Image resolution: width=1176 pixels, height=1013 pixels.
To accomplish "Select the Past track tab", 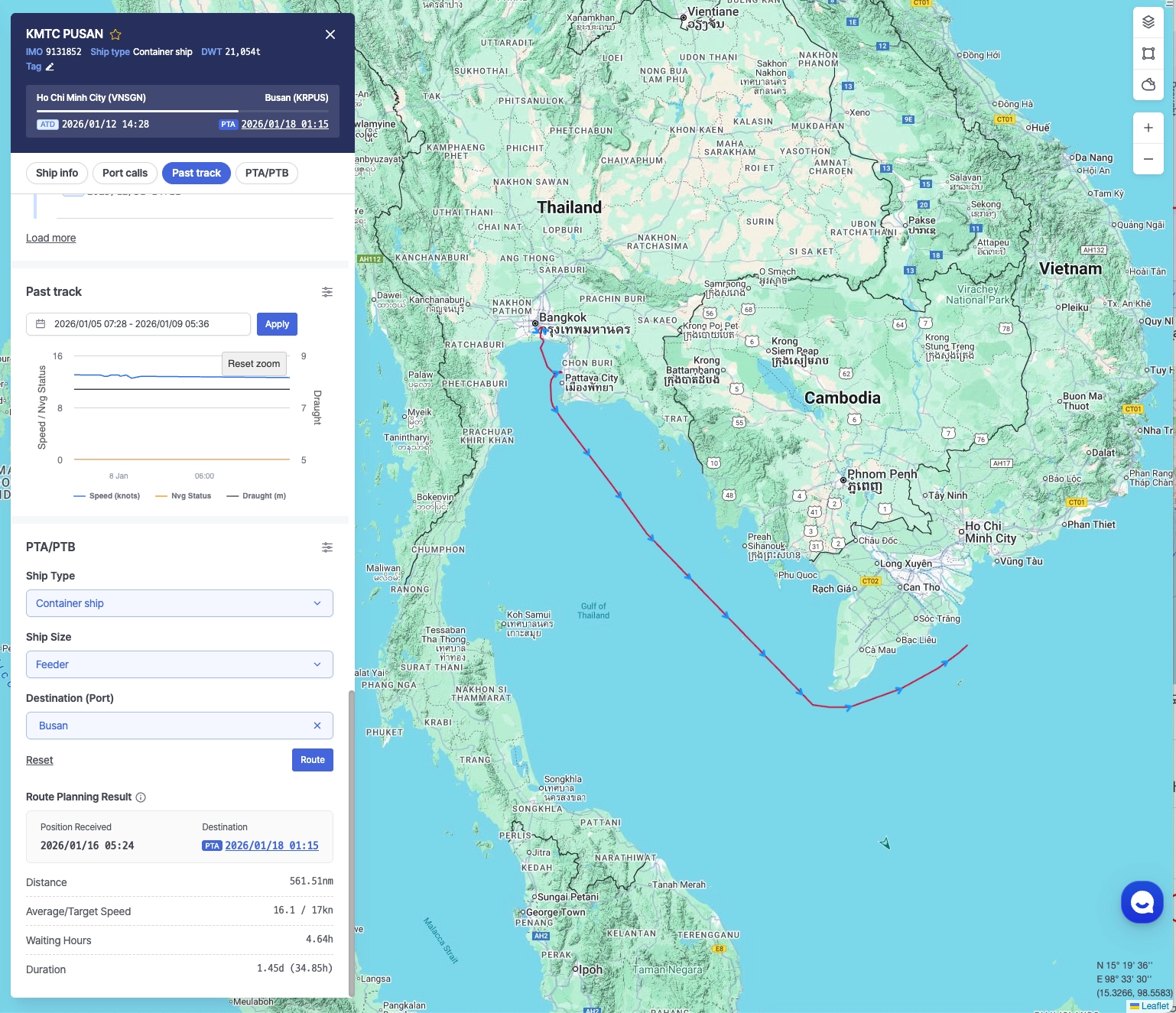I will 197,173.
